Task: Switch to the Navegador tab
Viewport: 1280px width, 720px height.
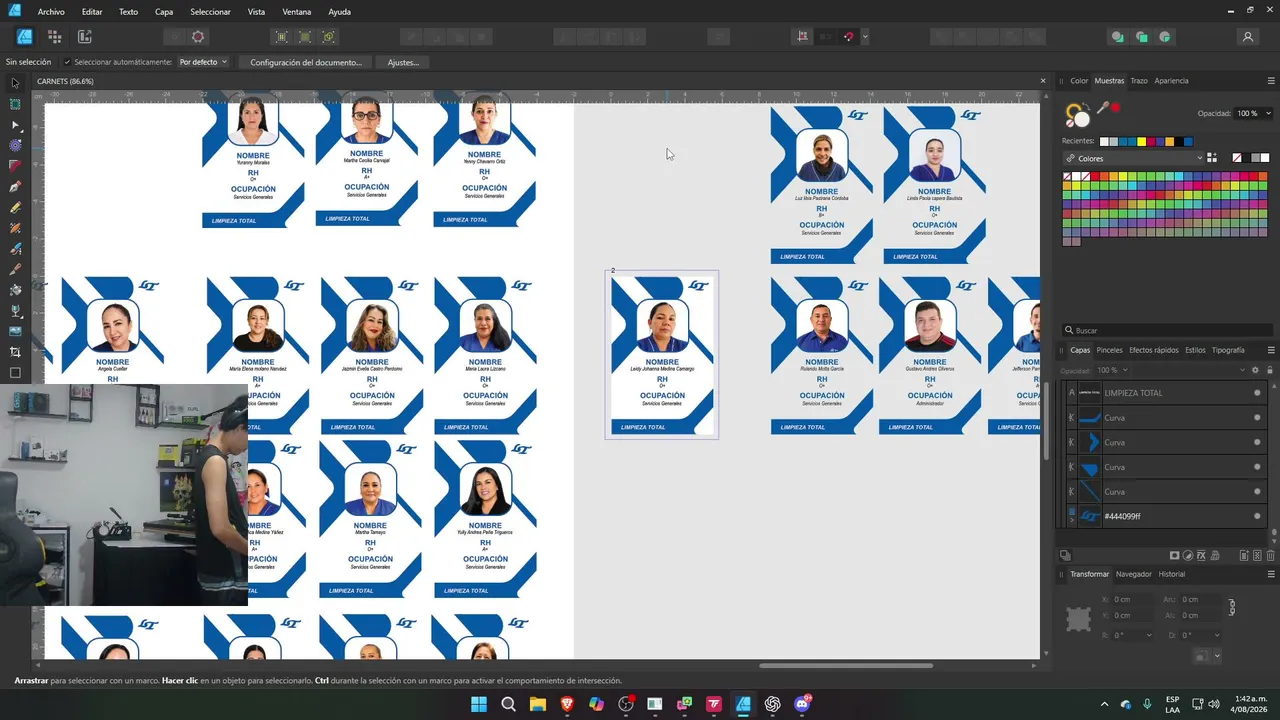Action: coord(1133,574)
